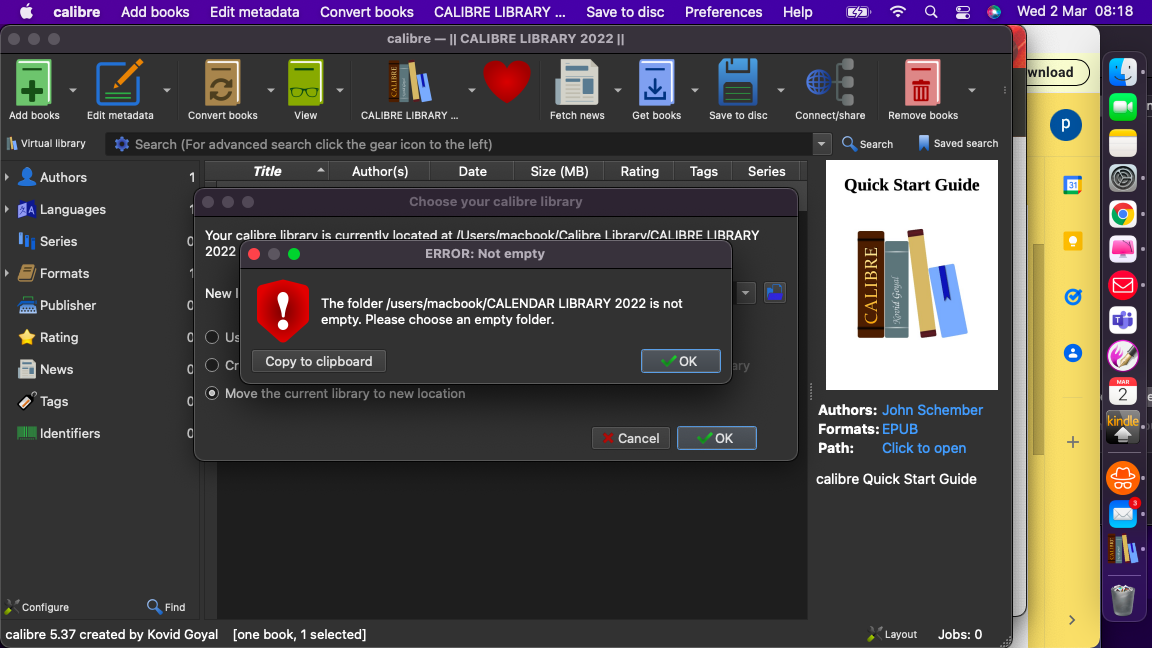This screenshot has height=648, width=1152.
Task: Open Preferences menu in menu bar
Action: [x=723, y=12]
